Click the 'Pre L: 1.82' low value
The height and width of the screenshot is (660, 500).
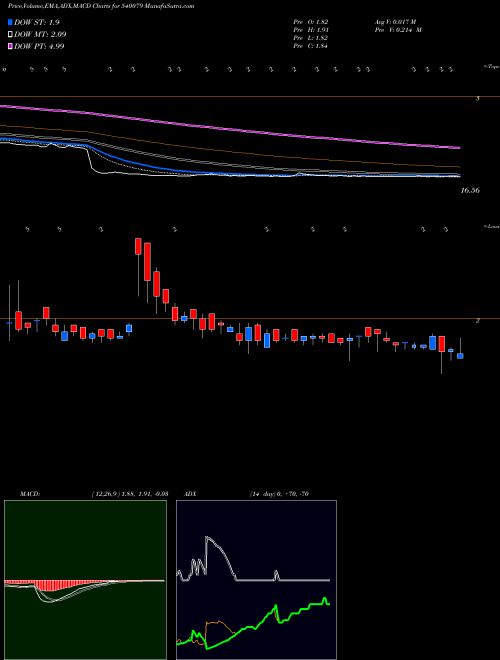pos(311,38)
